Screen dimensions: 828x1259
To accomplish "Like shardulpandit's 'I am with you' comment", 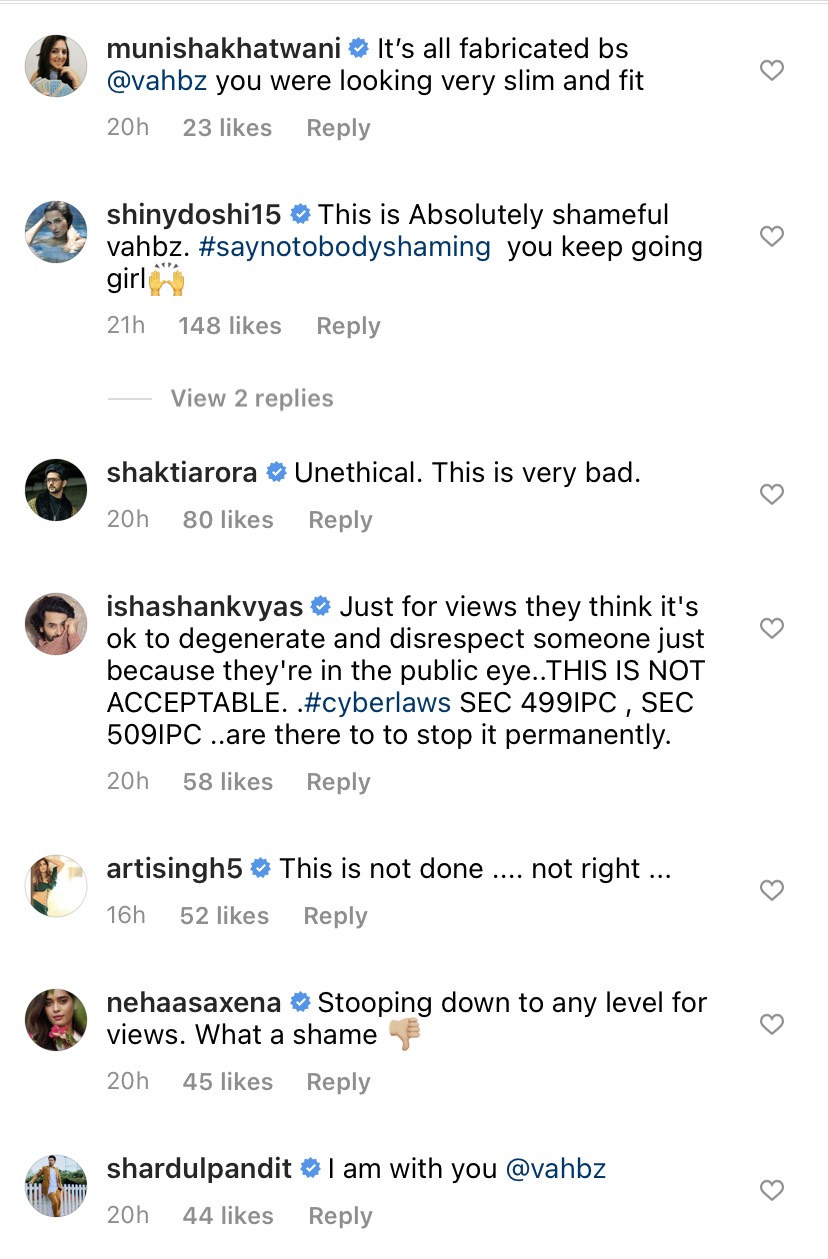I will coord(771,1190).
